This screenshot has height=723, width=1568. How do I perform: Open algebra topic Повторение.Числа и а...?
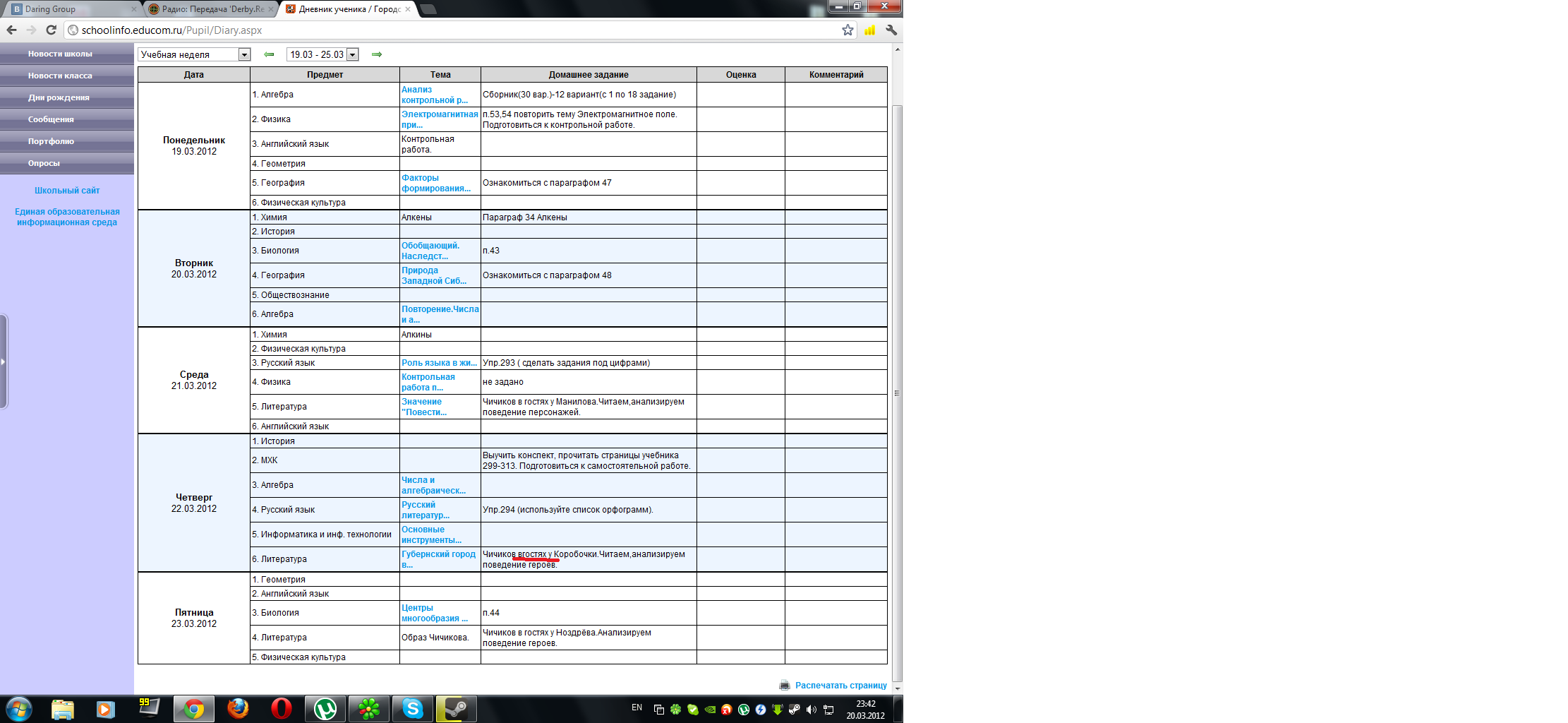point(440,314)
